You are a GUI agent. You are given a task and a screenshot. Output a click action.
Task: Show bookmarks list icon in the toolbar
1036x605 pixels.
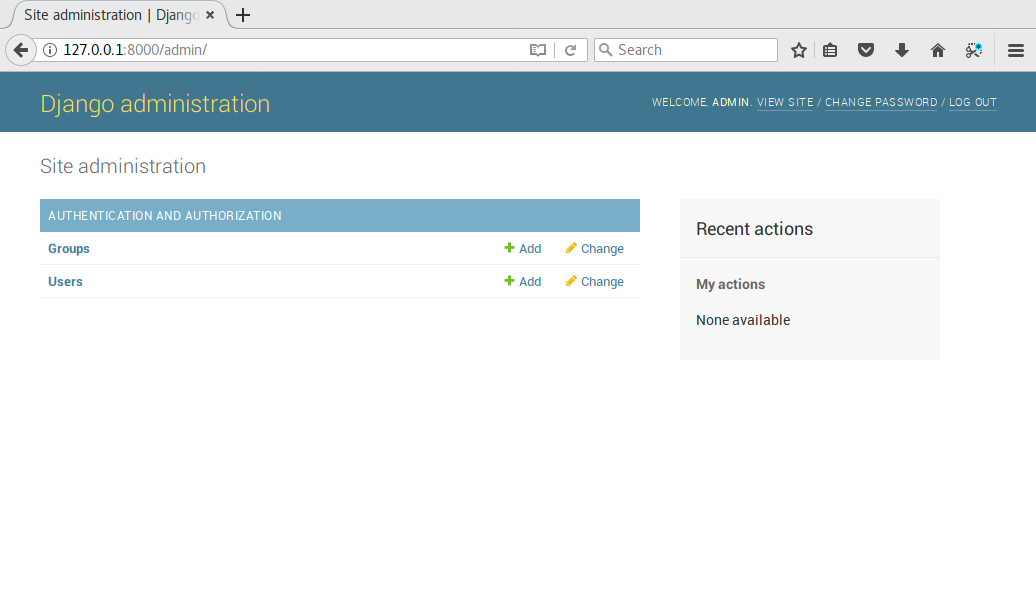[830, 50]
